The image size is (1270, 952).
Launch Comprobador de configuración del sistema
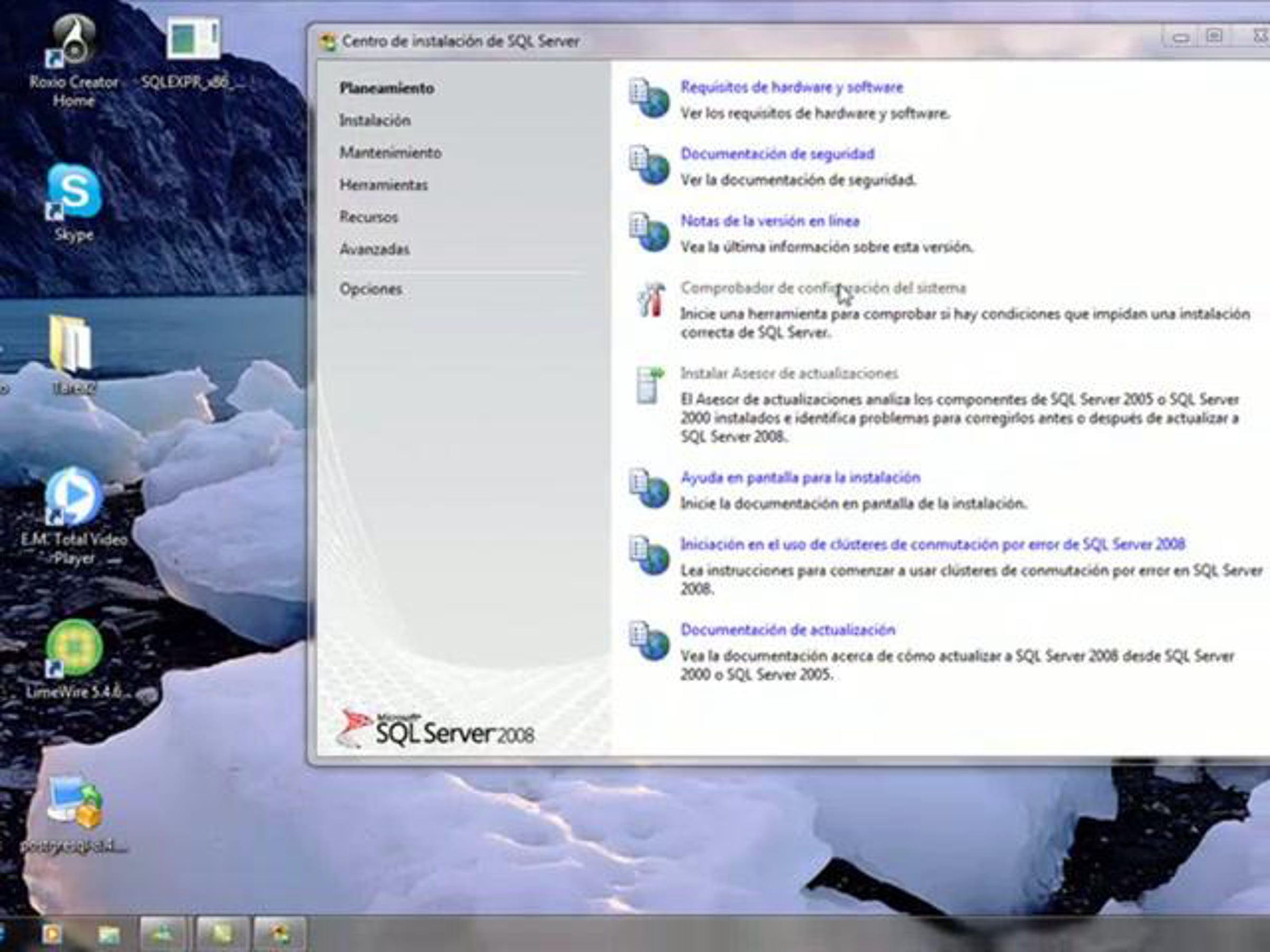(x=823, y=288)
